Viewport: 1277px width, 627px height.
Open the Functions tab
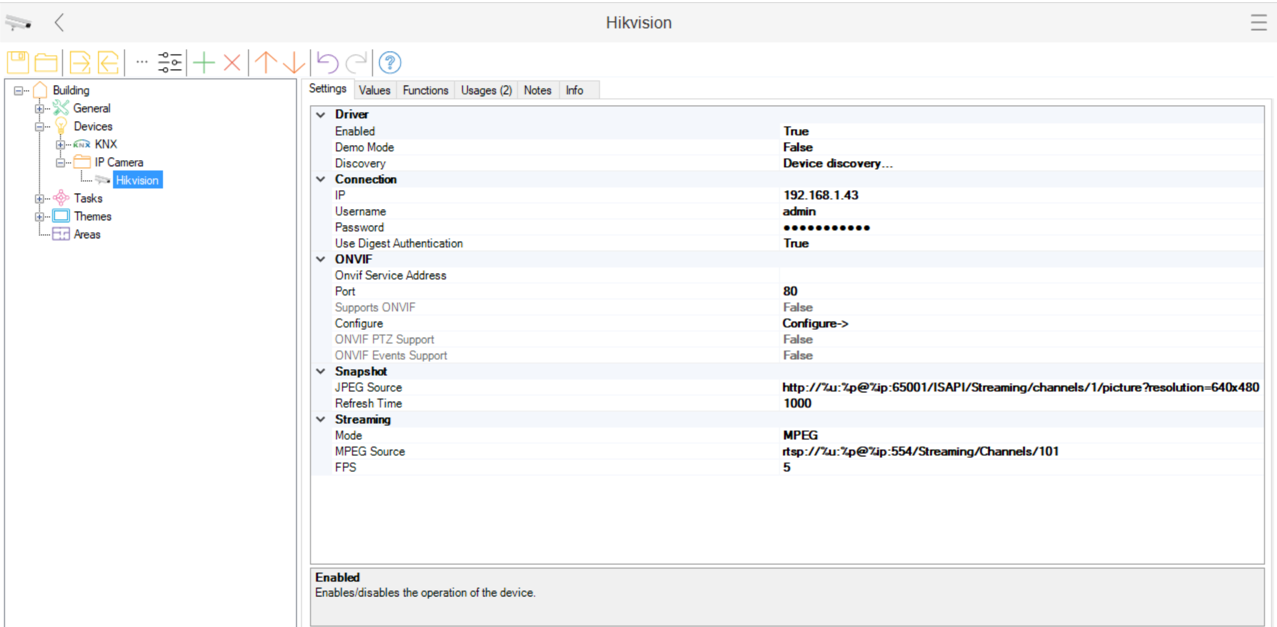(x=425, y=90)
